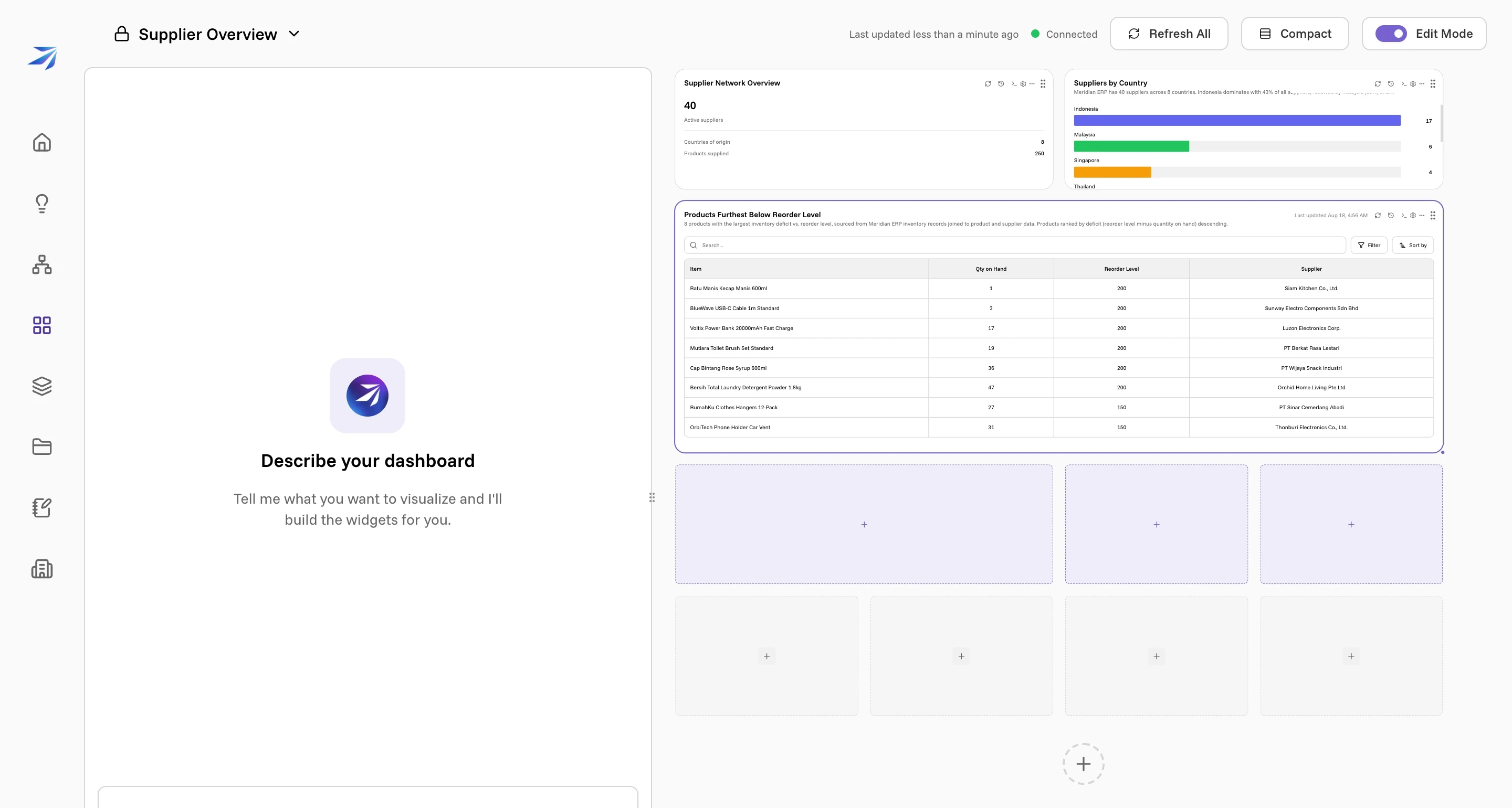Image resolution: width=1512 pixels, height=808 pixels.
Task: Sort by the Reorder Level column header
Action: (1121, 269)
